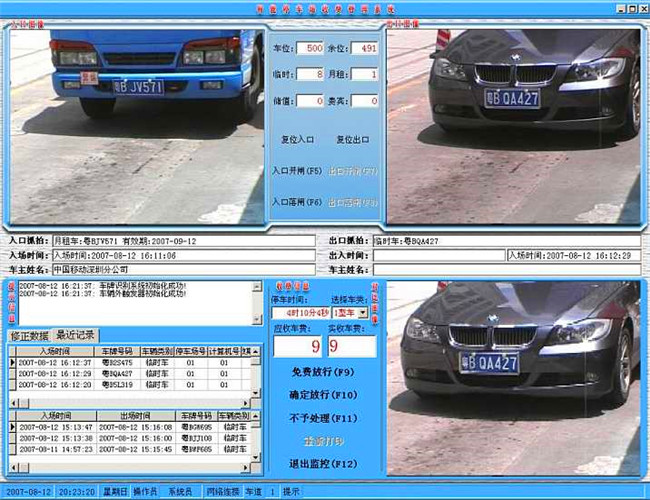Viewport: 650px width, 500px height.
Task: Click status bar date 2007-08-12
Action: pyautogui.click(x=28, y=492)
